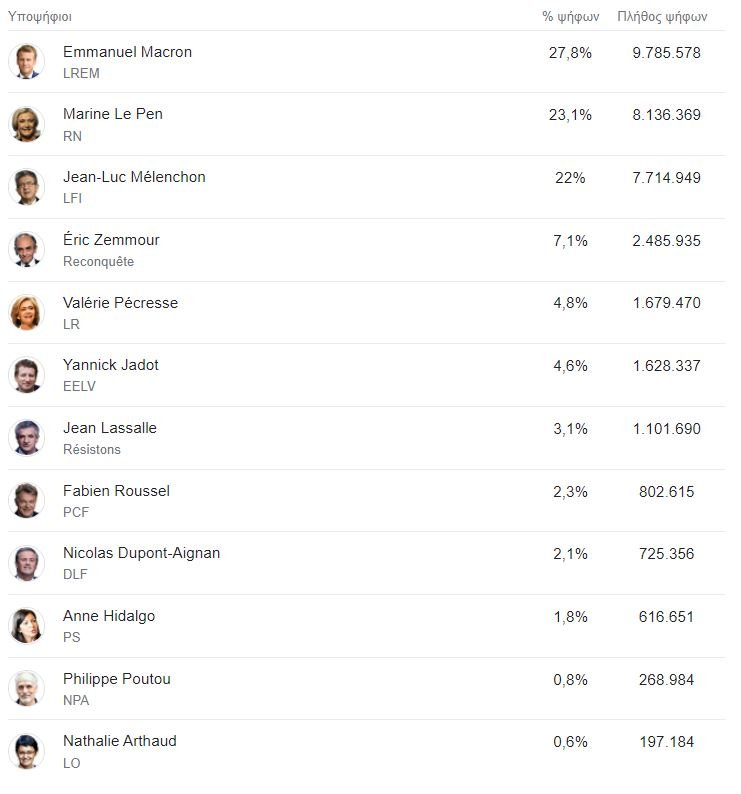
Task: Click Nicolas Dupont-Aignan's avatar photo
Action: [27, 563]
